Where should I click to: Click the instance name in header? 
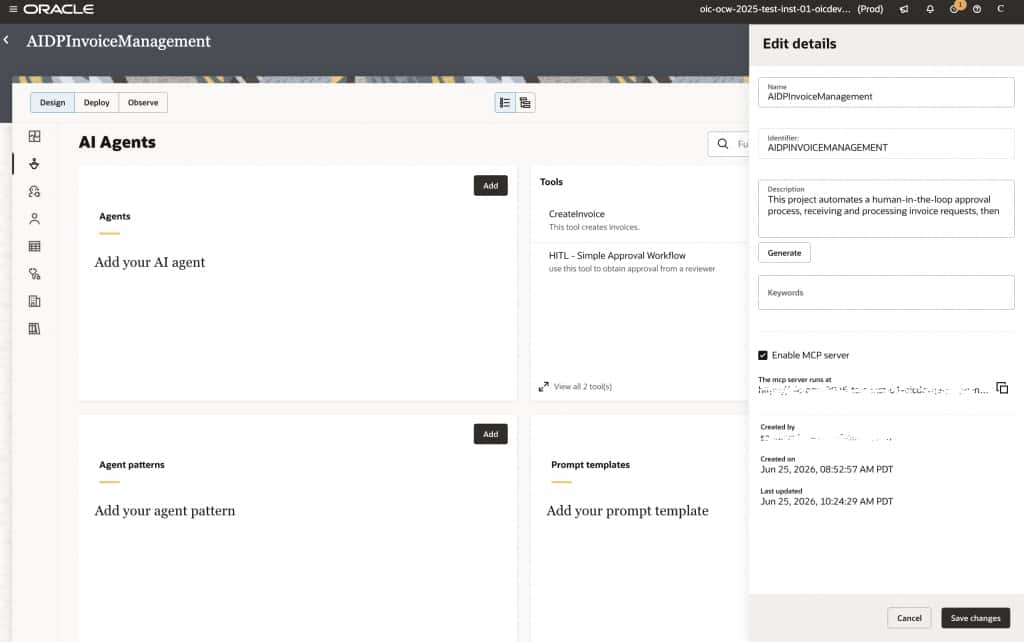(775, 9)
